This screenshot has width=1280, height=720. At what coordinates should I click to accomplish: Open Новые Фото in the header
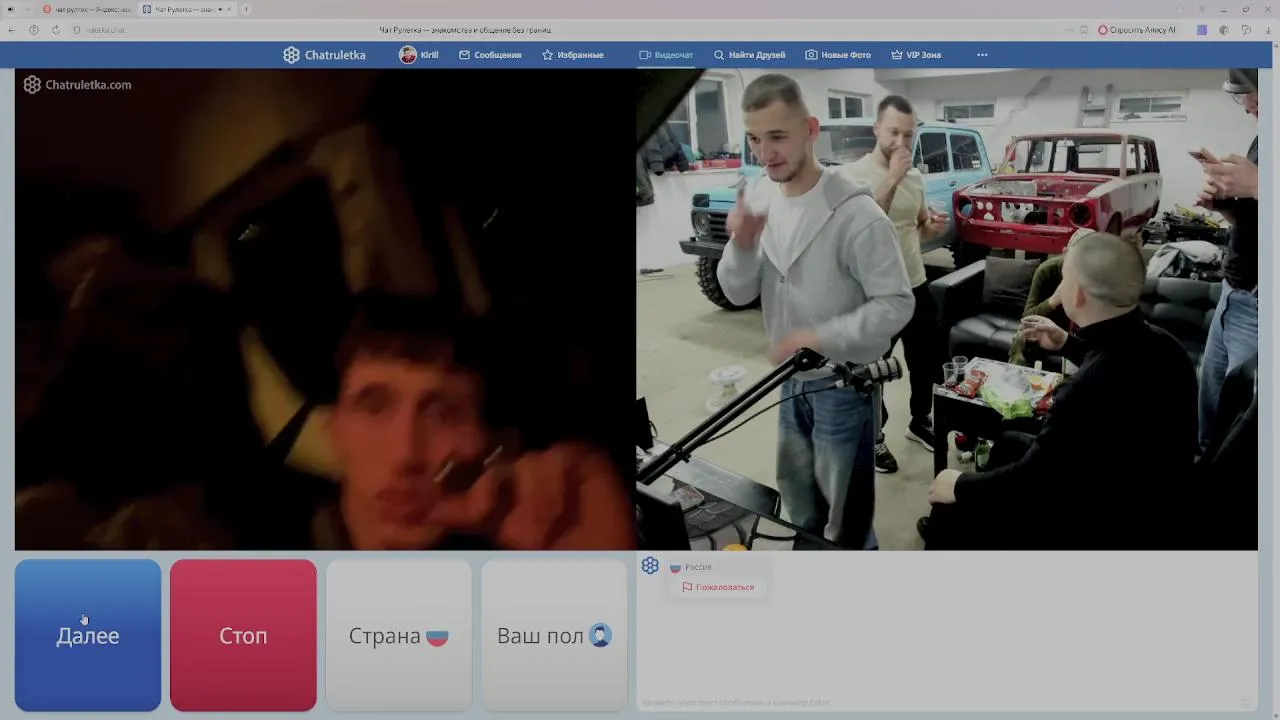click(838, 55)
